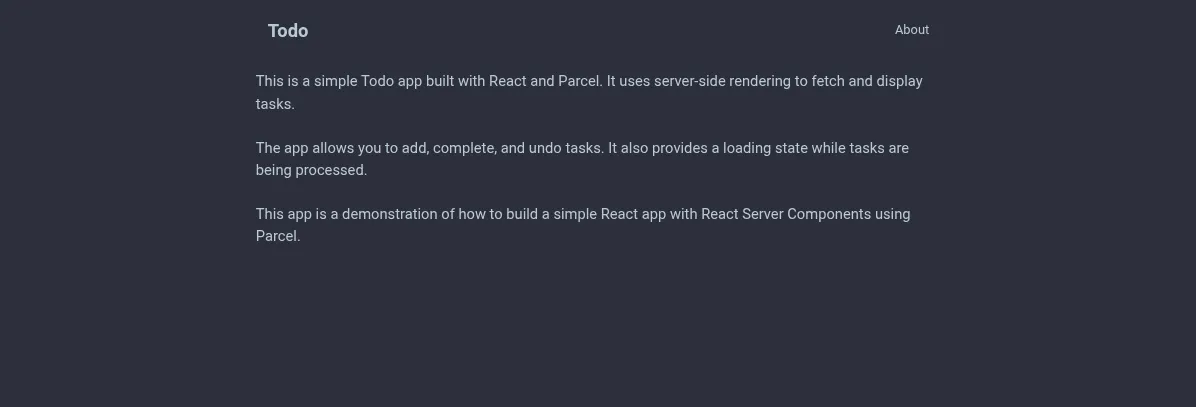Click the Todo title in the header
The width and height of the screenshot is (1196, 407).
pyautogui.click(x=288, y=31)
